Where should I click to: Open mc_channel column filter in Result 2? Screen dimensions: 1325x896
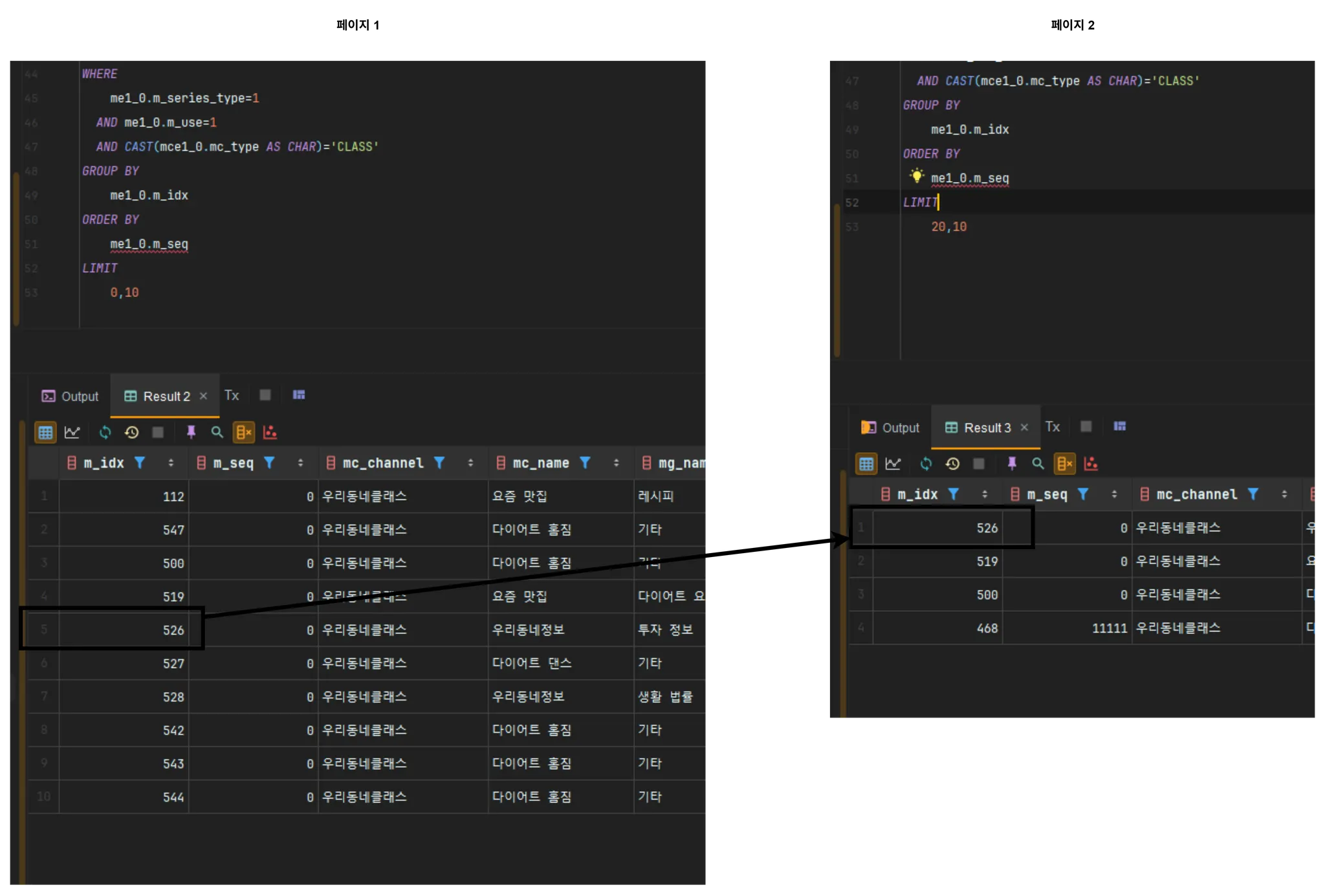point(439,463)
